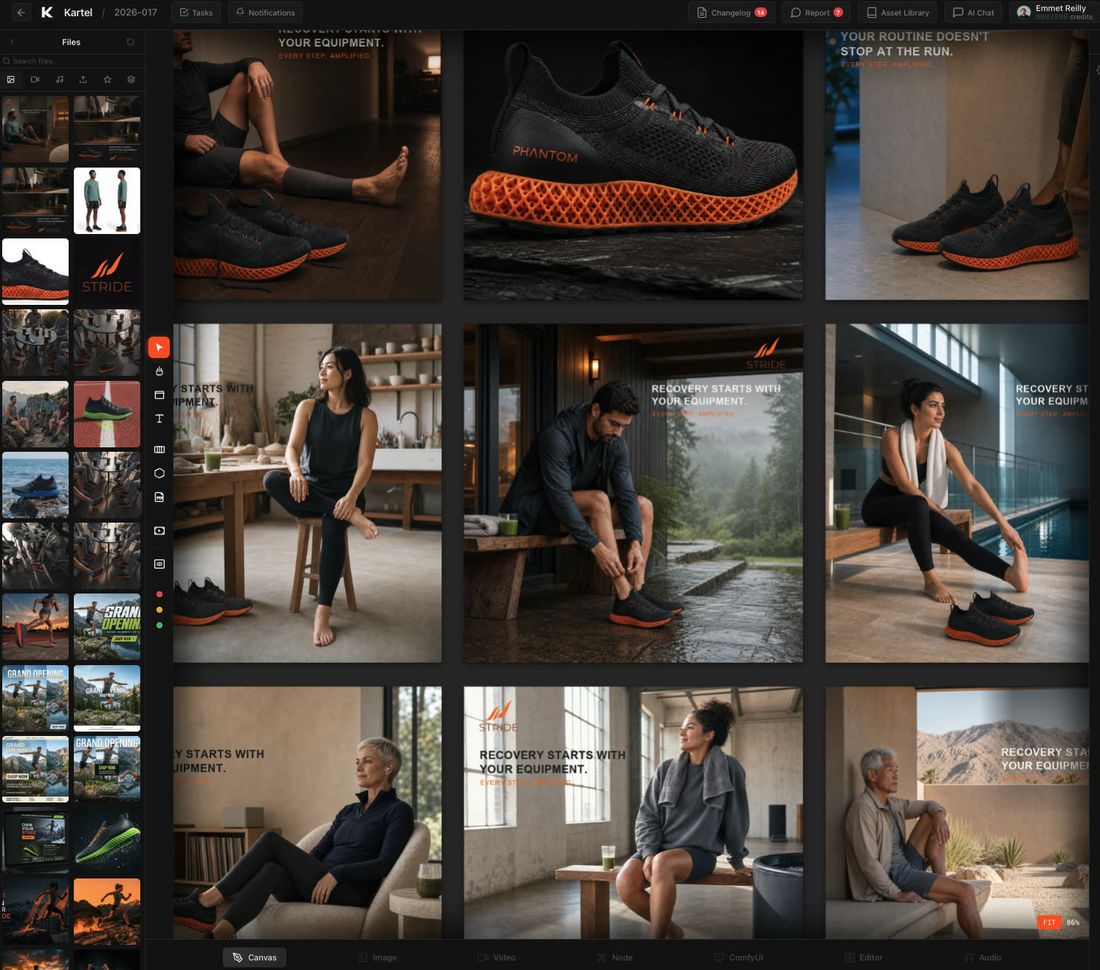Switch to the Canvas tab
The image size is (1100, 970).
click(255, 957)
